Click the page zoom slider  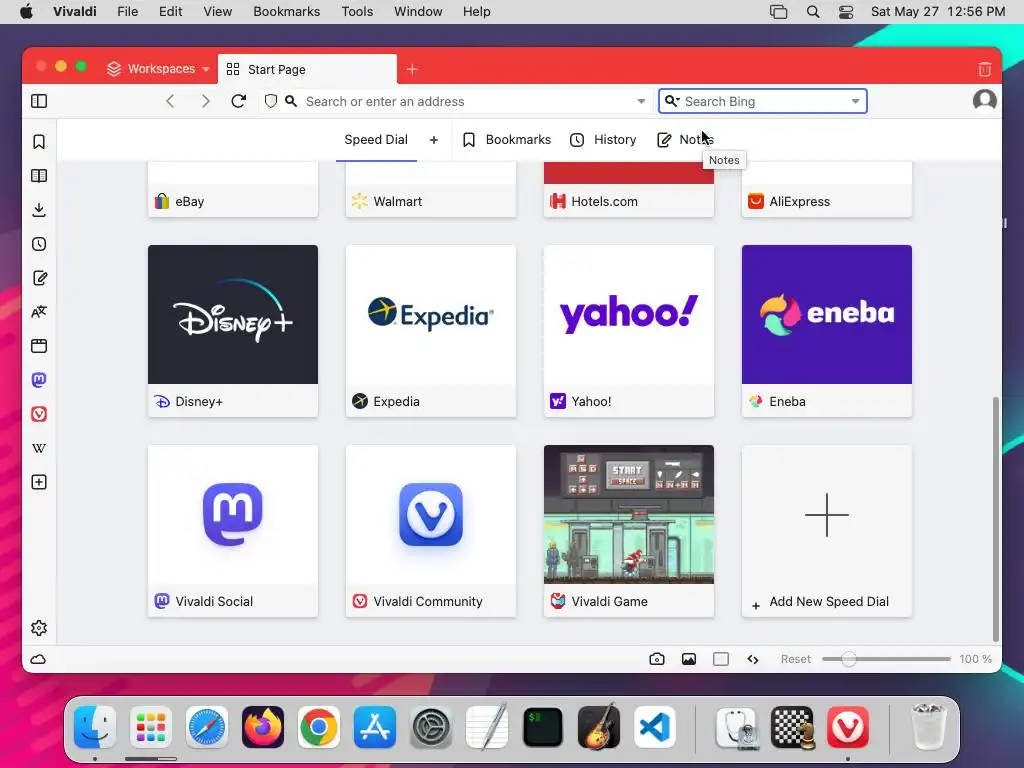886,659
